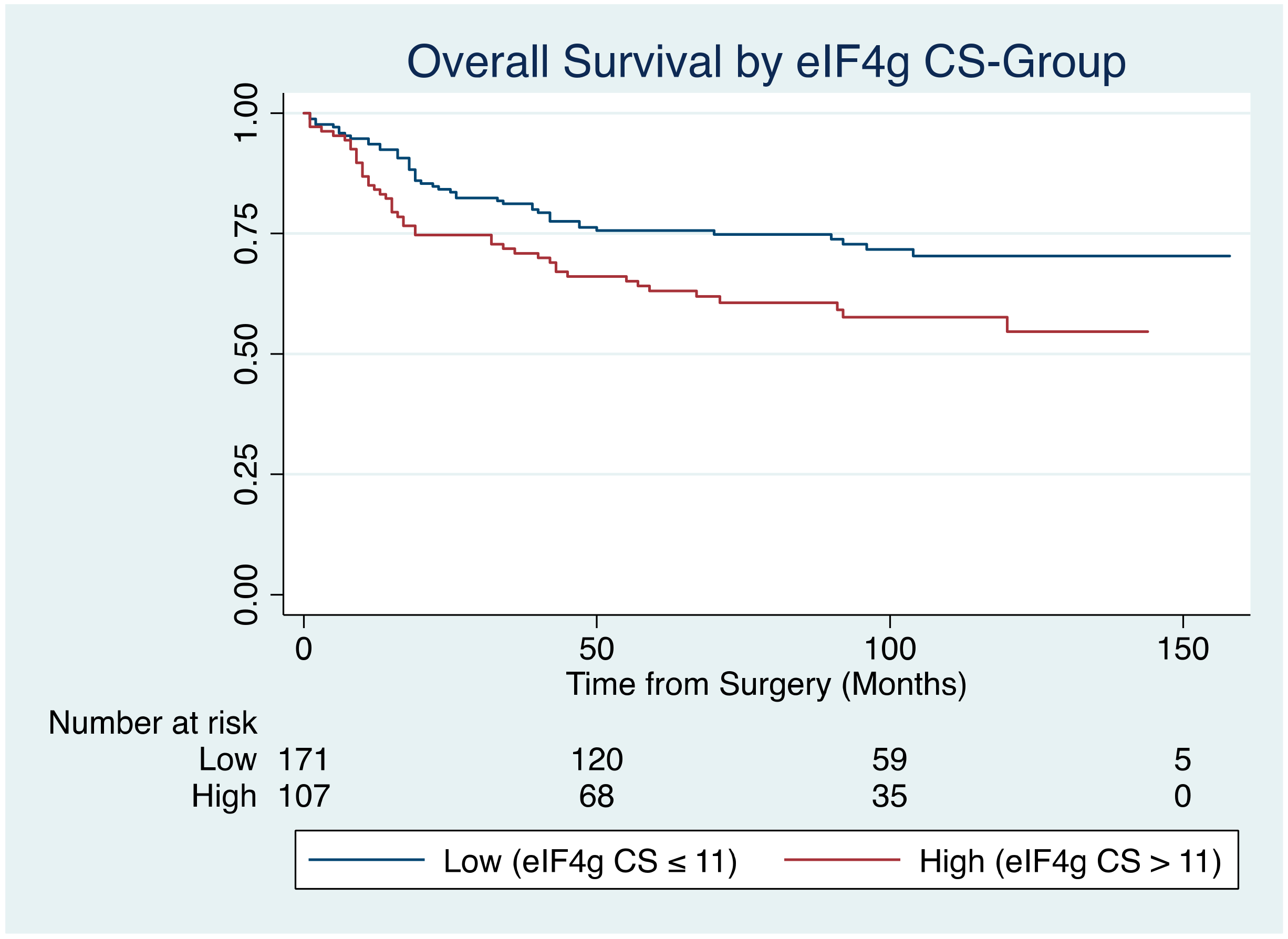This screenshot has height=939, width=1288.
Task: Click the 150 x-axis tick label
Action: point(1183,649)
